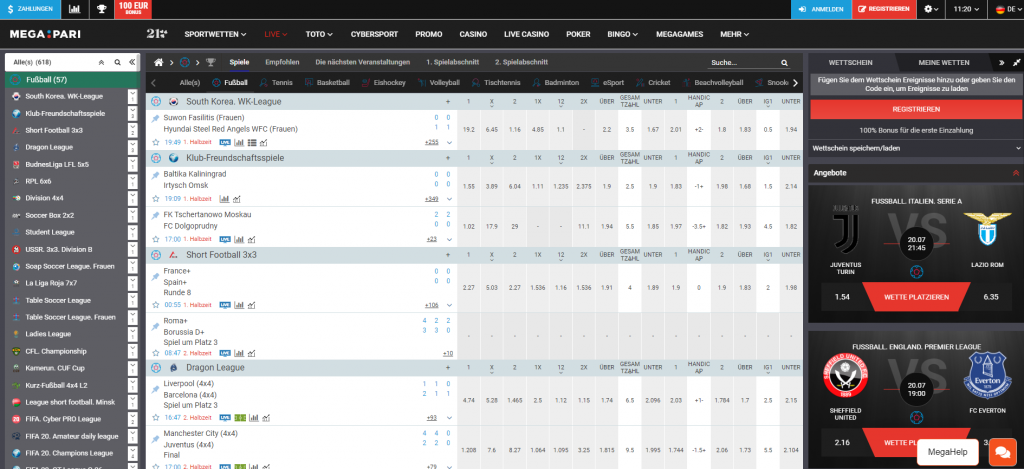
Task: Favorite the Roma+ vs Borussia D+ match star
Action: click(x=155, y=353)
